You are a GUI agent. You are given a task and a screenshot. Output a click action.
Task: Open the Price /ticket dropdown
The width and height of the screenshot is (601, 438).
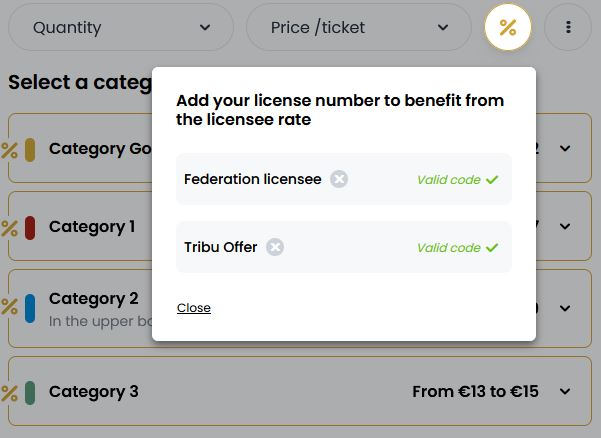[359, 27]
